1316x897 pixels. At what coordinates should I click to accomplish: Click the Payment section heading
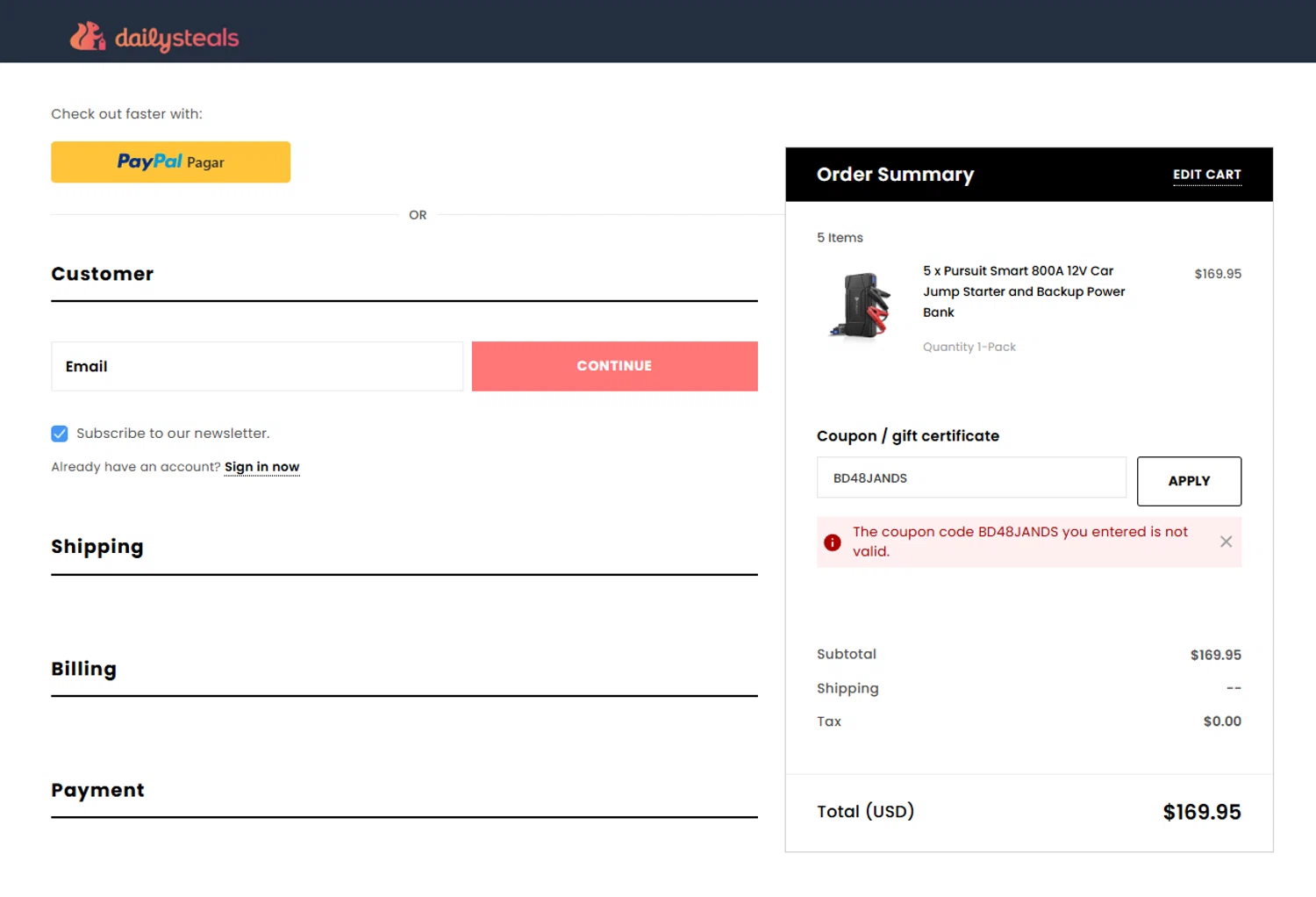coord(97,790)
